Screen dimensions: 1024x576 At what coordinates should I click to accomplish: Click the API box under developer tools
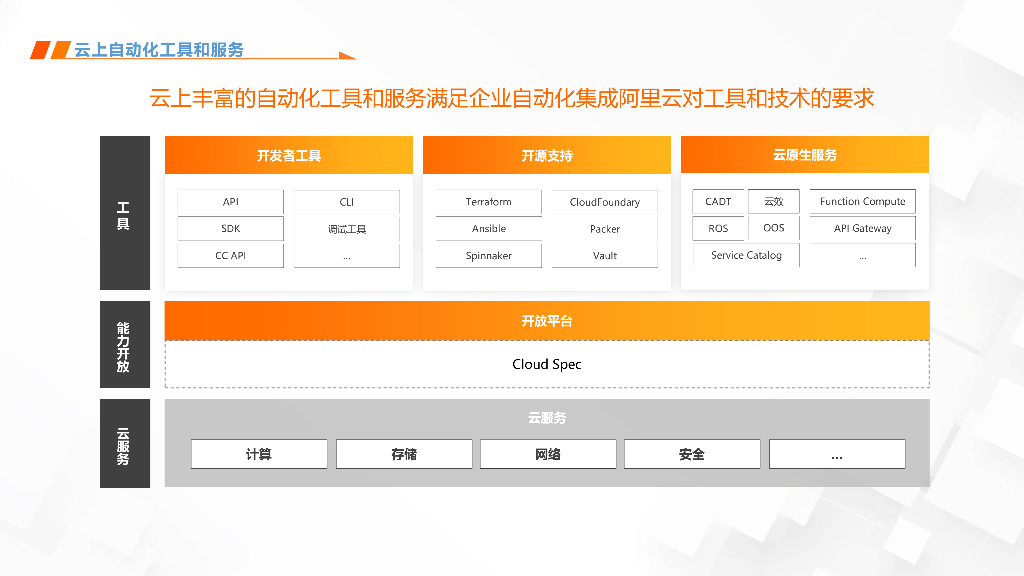pos(231,202)
